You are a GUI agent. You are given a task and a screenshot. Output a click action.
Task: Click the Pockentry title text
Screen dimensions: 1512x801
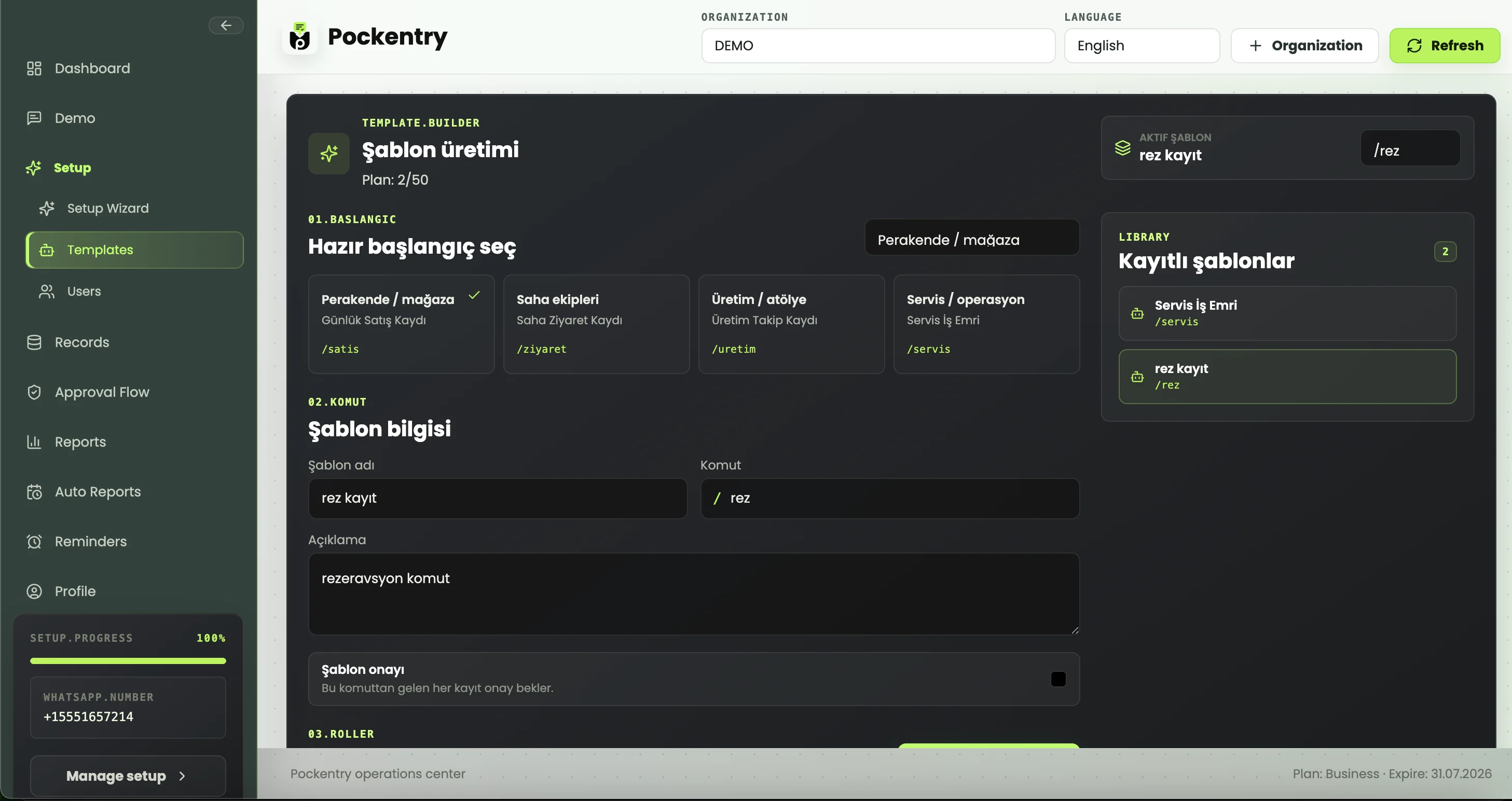click(x=388, y=36)
